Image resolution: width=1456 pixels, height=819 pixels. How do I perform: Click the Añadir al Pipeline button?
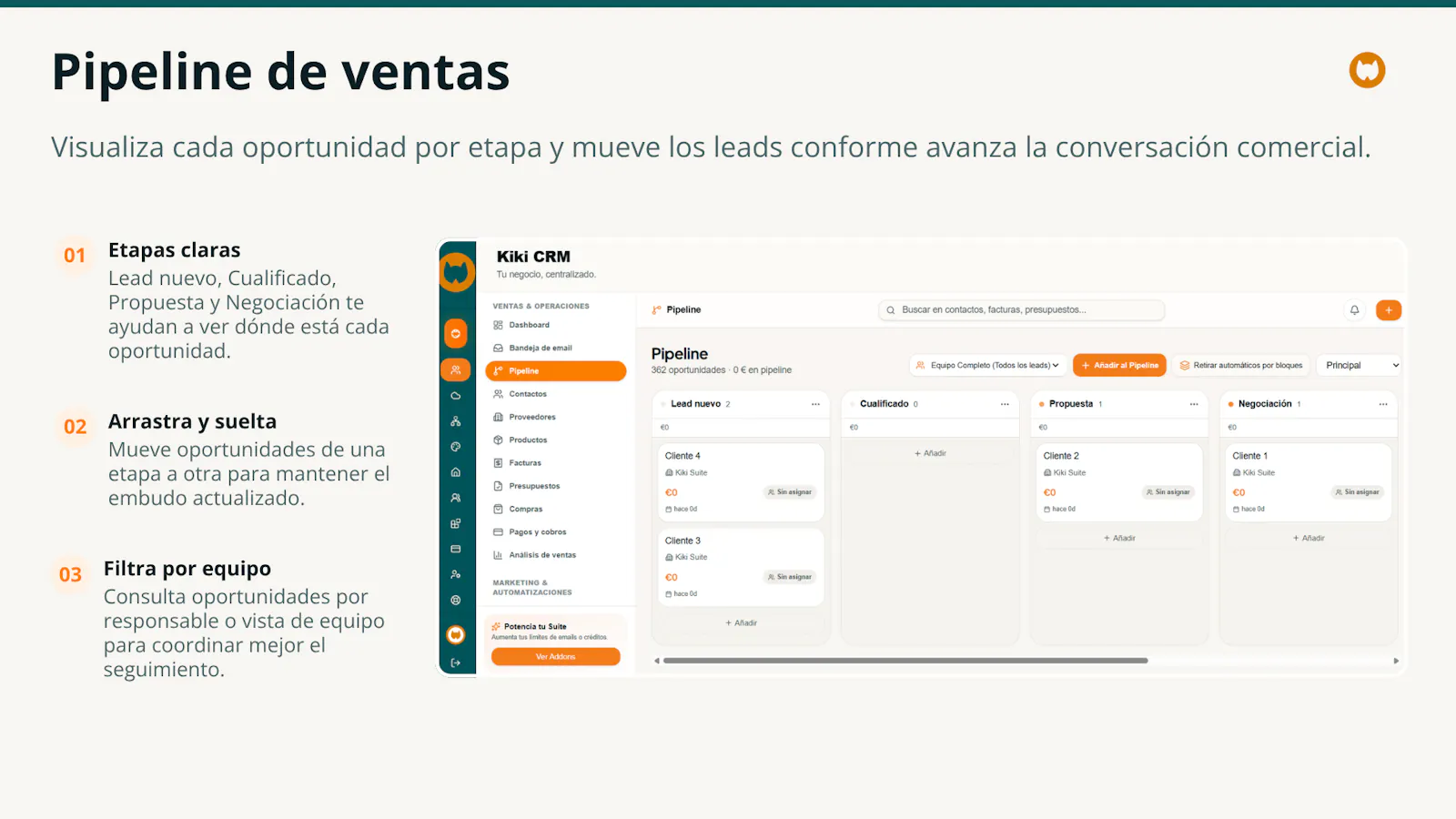pyautogui.click(x=1119, y=365)
